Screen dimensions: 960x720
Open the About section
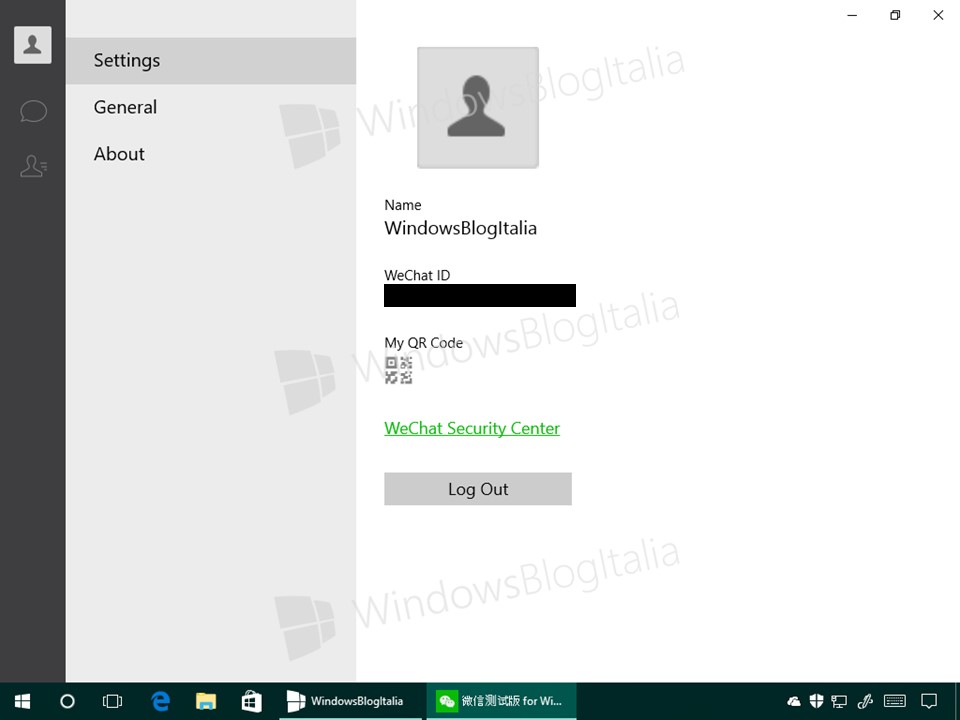point(211,154)
